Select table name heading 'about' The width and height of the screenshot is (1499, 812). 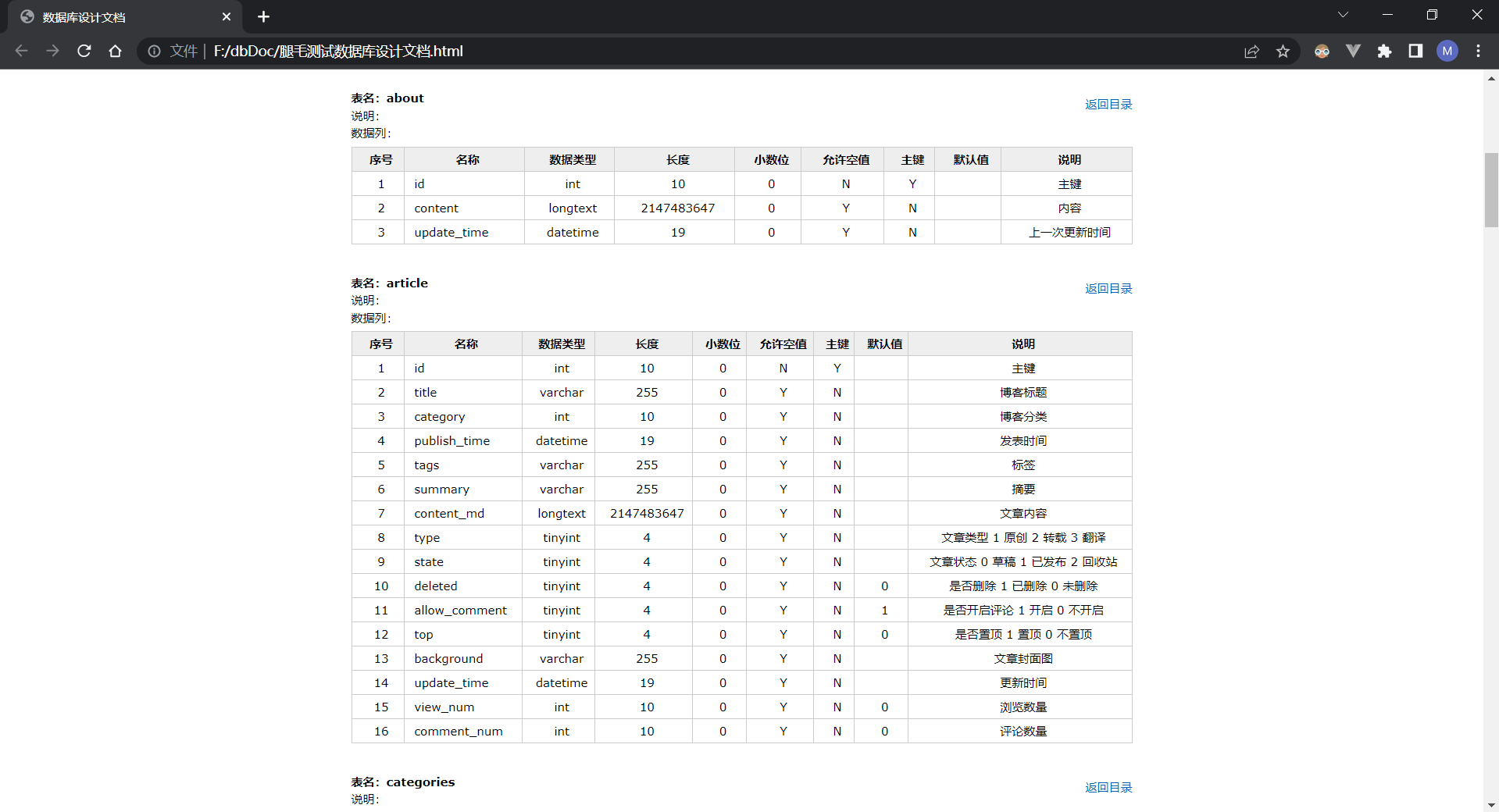(405, 98)
